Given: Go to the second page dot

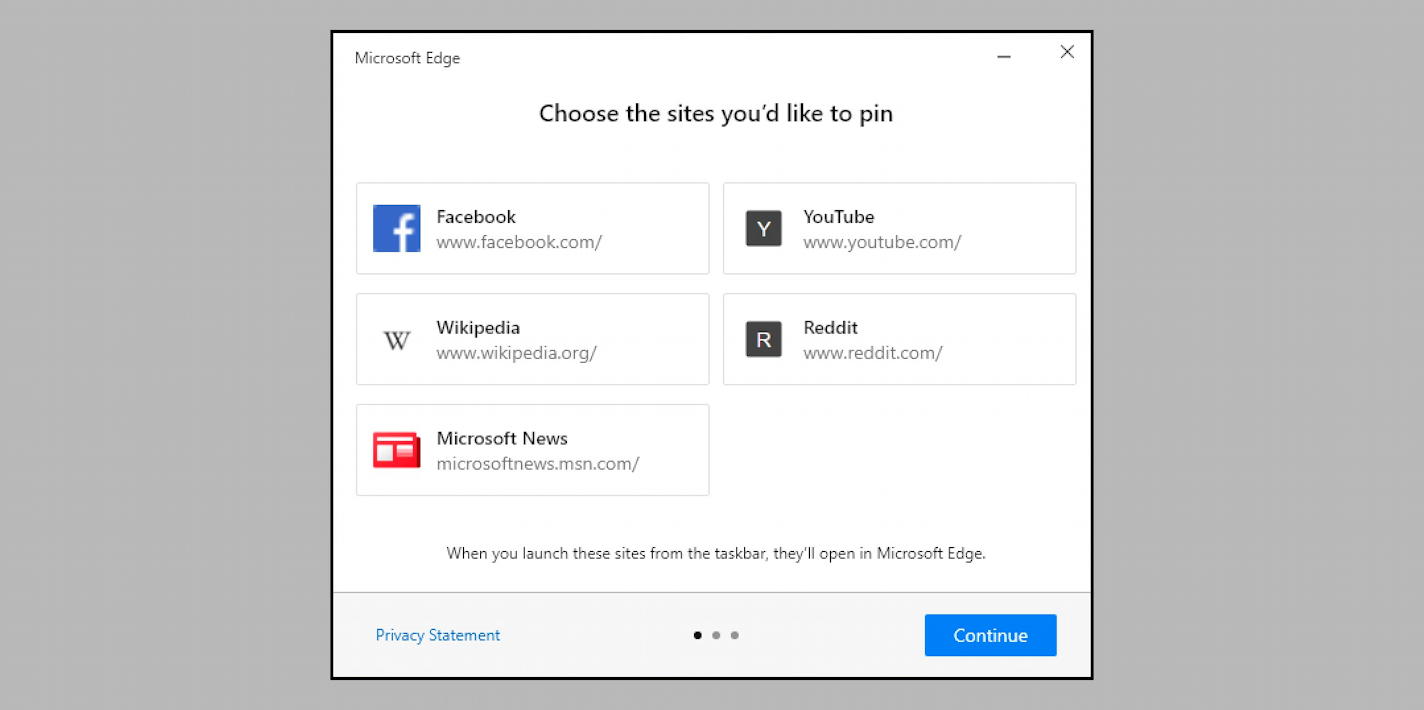Looking at the screenshot, I should [716, 635].
